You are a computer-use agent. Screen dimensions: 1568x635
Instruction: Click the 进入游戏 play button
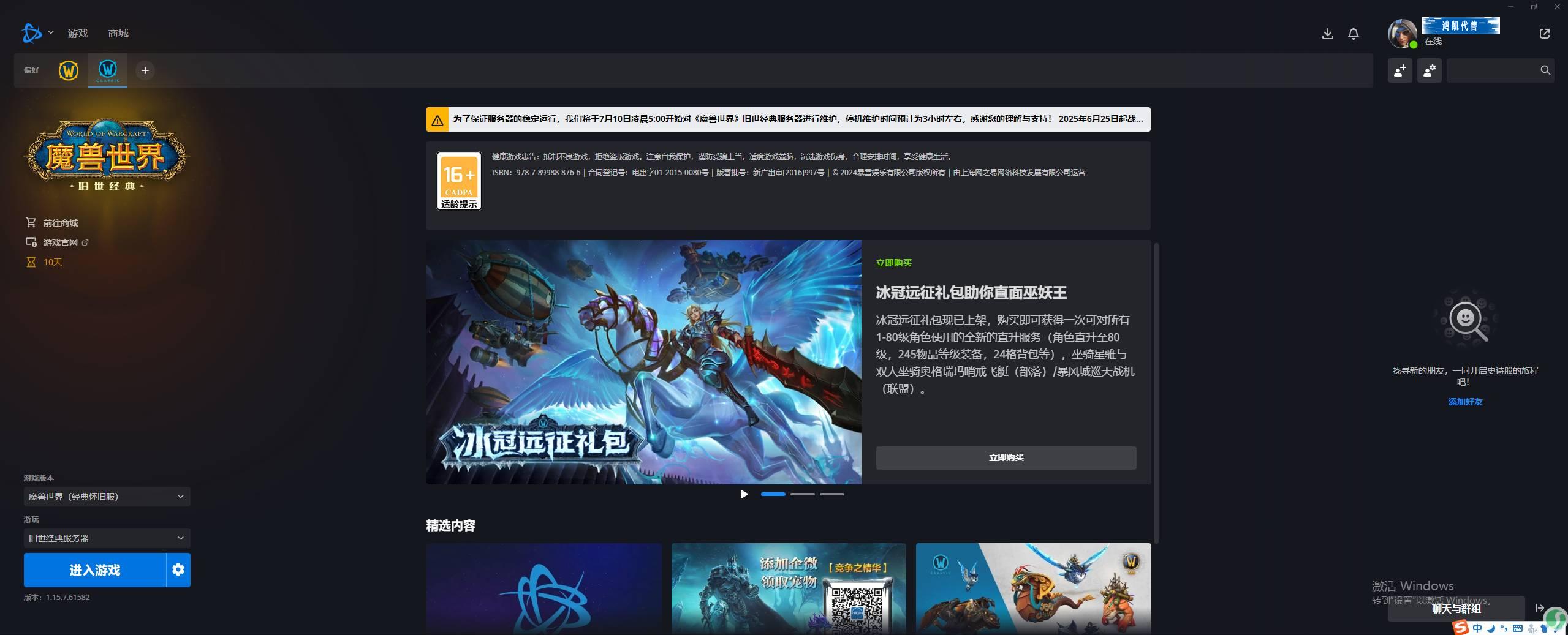click(95, 570)
